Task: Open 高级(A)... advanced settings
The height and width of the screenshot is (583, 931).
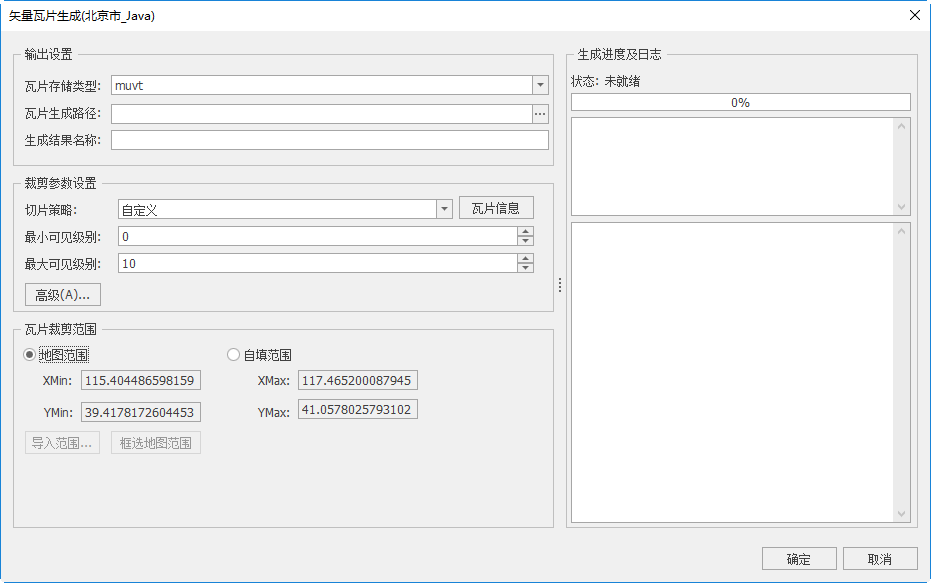Action: click(x=63, y=295)
